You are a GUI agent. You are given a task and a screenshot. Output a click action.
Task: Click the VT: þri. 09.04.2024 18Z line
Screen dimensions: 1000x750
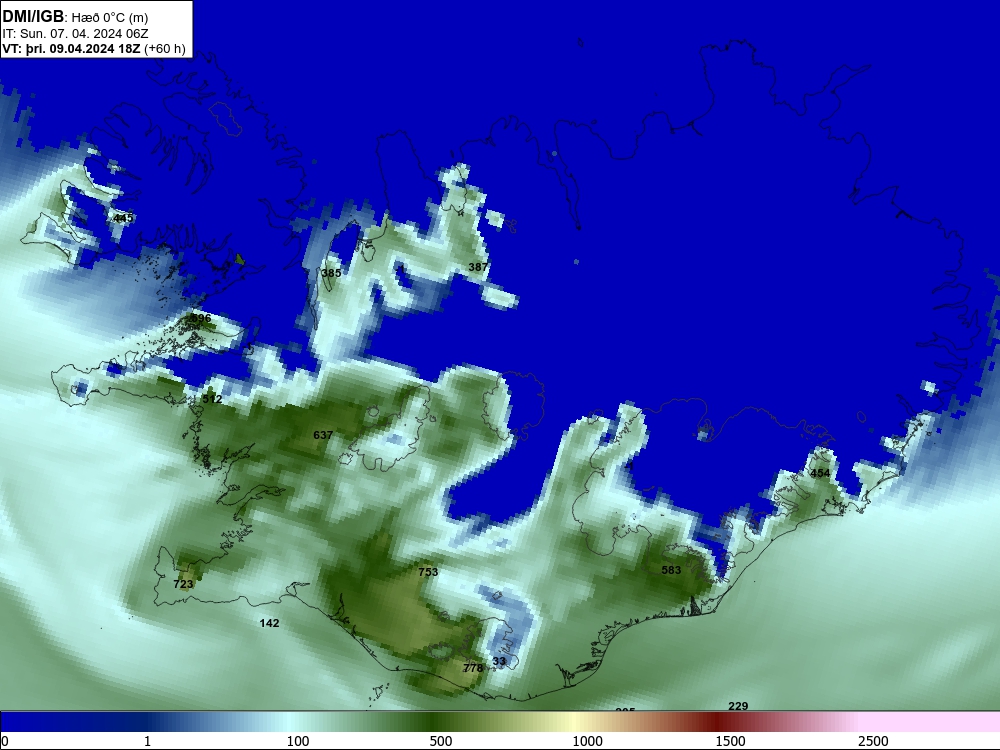click(94, 49)
